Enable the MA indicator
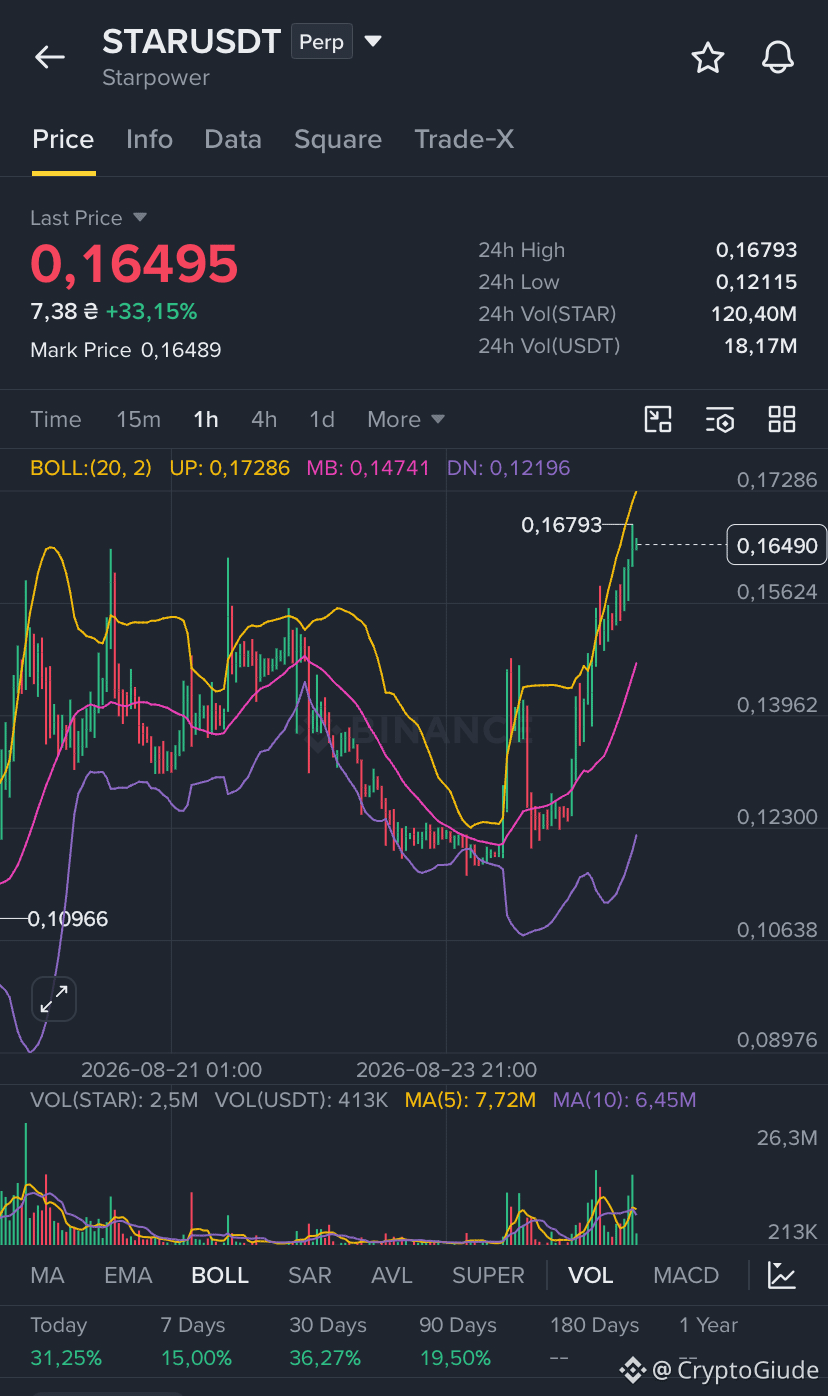This screenshot has height=1396, width=828. pos(47,1275)
